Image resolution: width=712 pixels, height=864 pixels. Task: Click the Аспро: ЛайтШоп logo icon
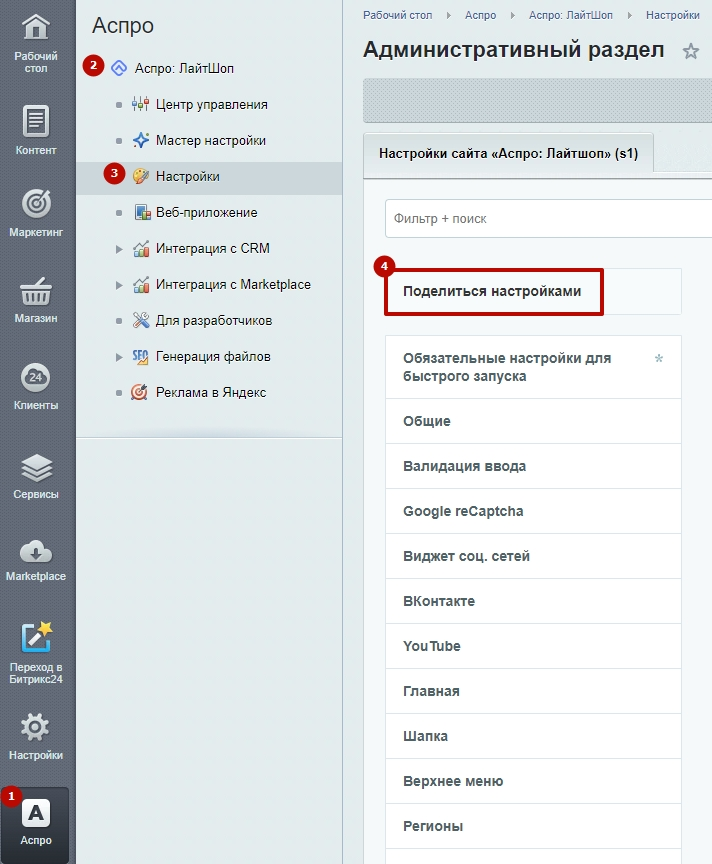click(119, 68)
